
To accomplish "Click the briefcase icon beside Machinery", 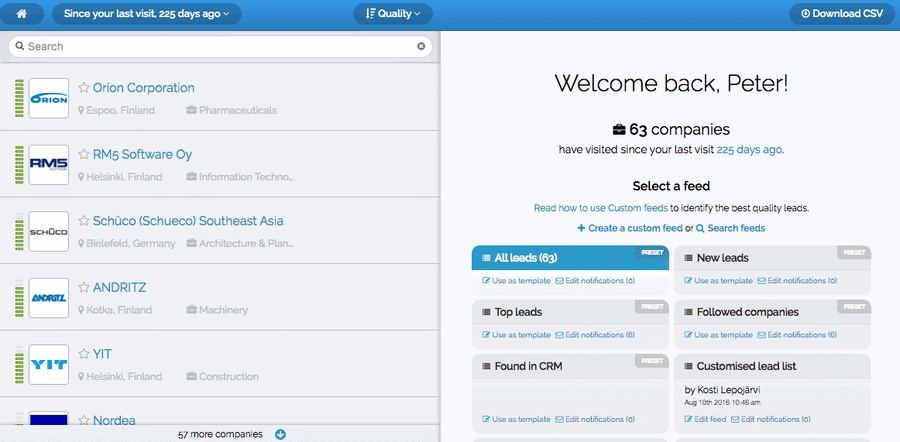I will coord(192,310).
